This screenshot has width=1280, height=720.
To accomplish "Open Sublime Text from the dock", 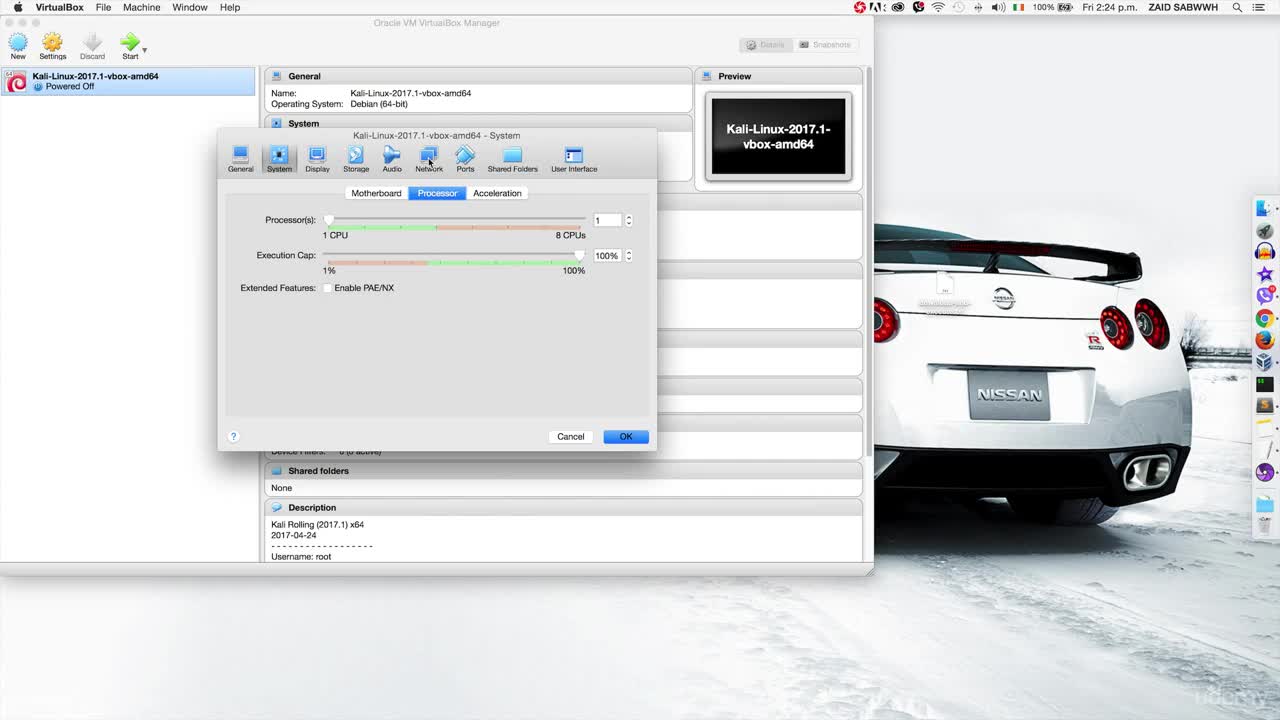I will 1265,406.
